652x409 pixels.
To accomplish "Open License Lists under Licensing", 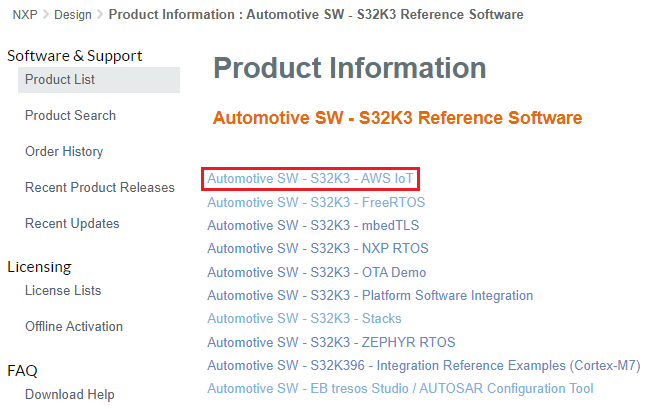I will coord(63,291).
